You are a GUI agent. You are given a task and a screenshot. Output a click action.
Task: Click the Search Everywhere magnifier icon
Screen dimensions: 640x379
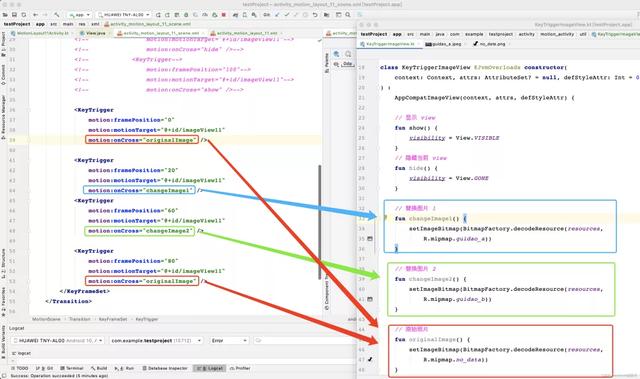(x=348, y=15)
